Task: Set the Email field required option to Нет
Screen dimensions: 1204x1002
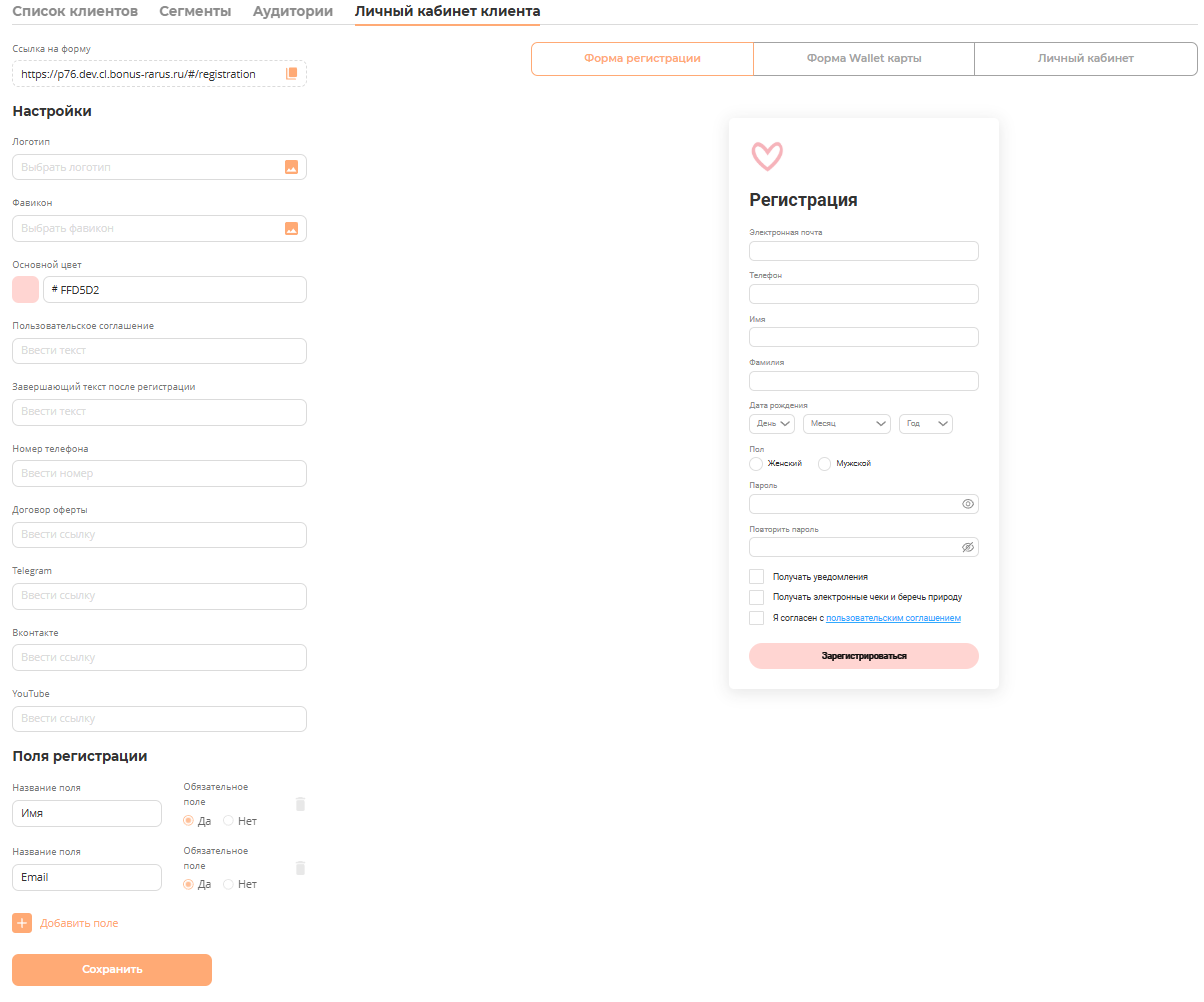Action: point(229,884)
